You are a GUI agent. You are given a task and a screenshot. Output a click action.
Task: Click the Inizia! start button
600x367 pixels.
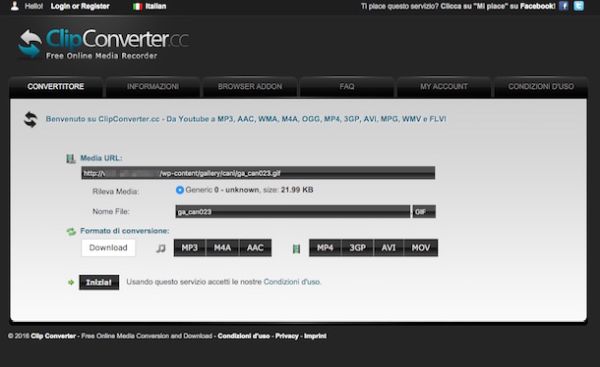tap(99, 282)
